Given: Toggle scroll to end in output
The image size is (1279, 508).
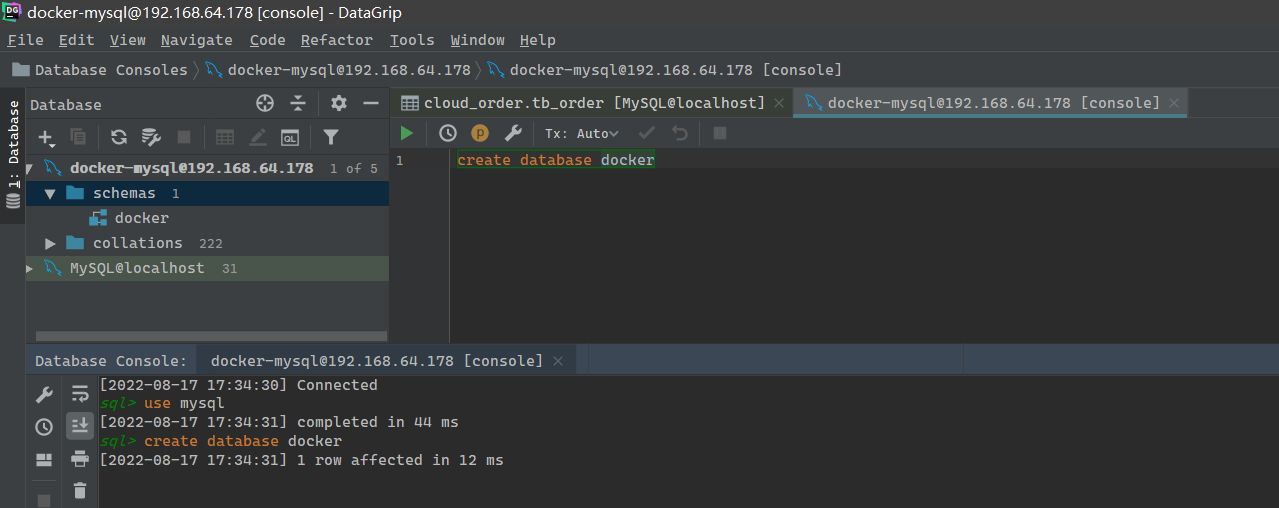Looking at the screenshot, I should (80, 426).
